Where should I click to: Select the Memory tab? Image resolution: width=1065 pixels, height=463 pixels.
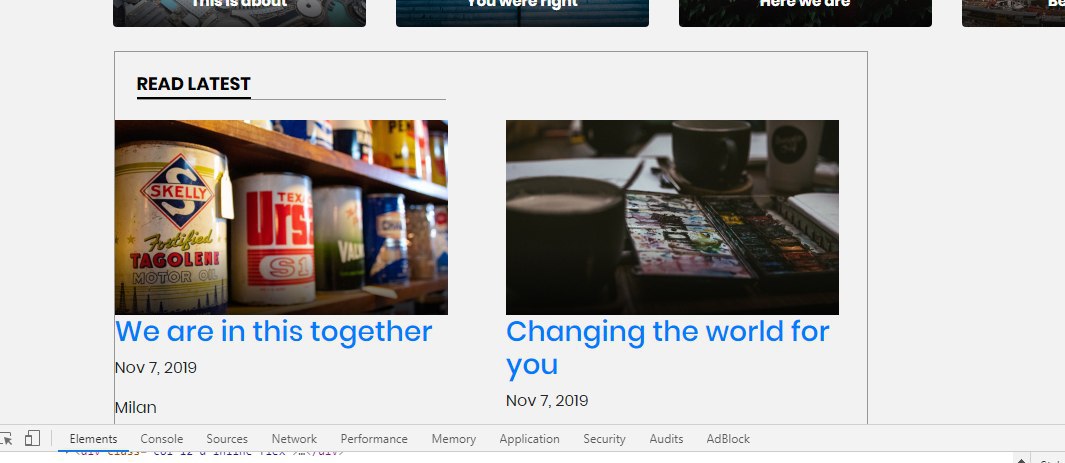(x=453, y=439)
